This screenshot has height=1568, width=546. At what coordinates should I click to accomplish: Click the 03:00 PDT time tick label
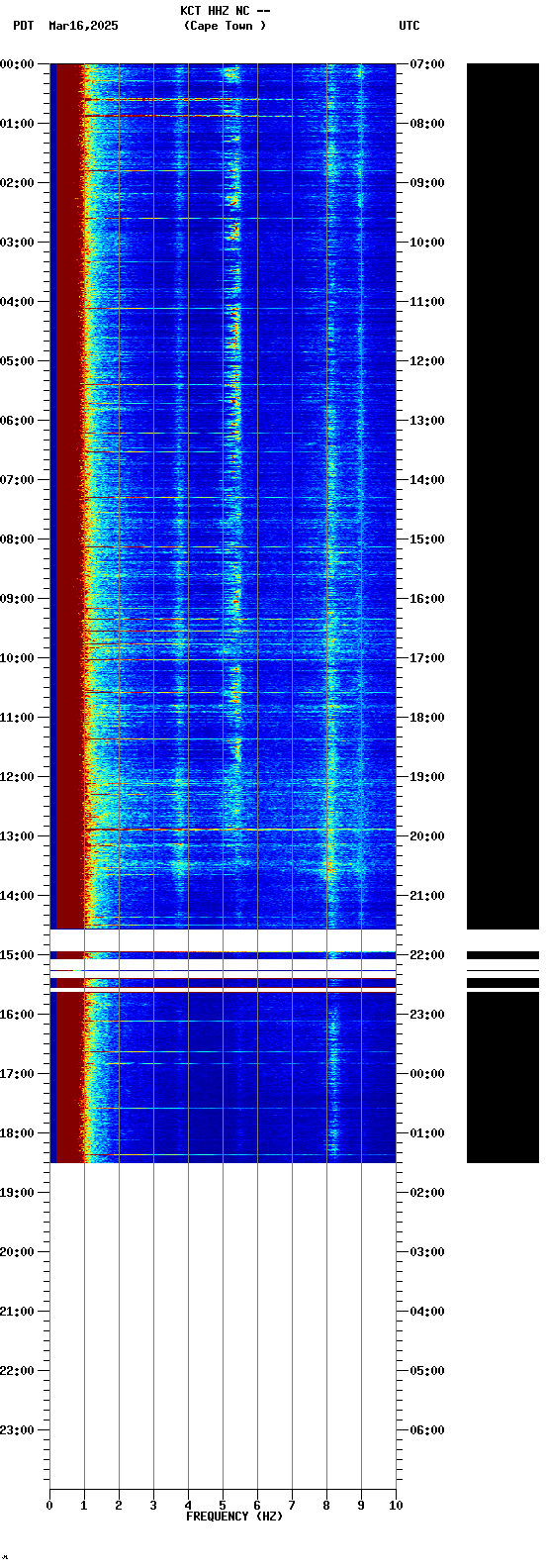pos(17,243)
